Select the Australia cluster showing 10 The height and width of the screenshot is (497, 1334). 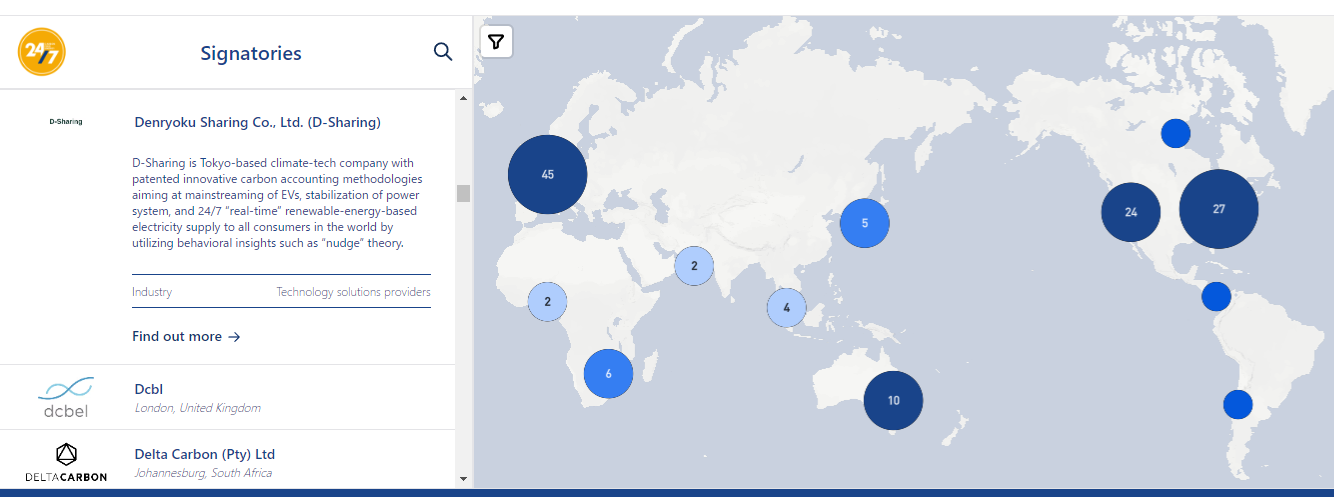click(893, 400)
